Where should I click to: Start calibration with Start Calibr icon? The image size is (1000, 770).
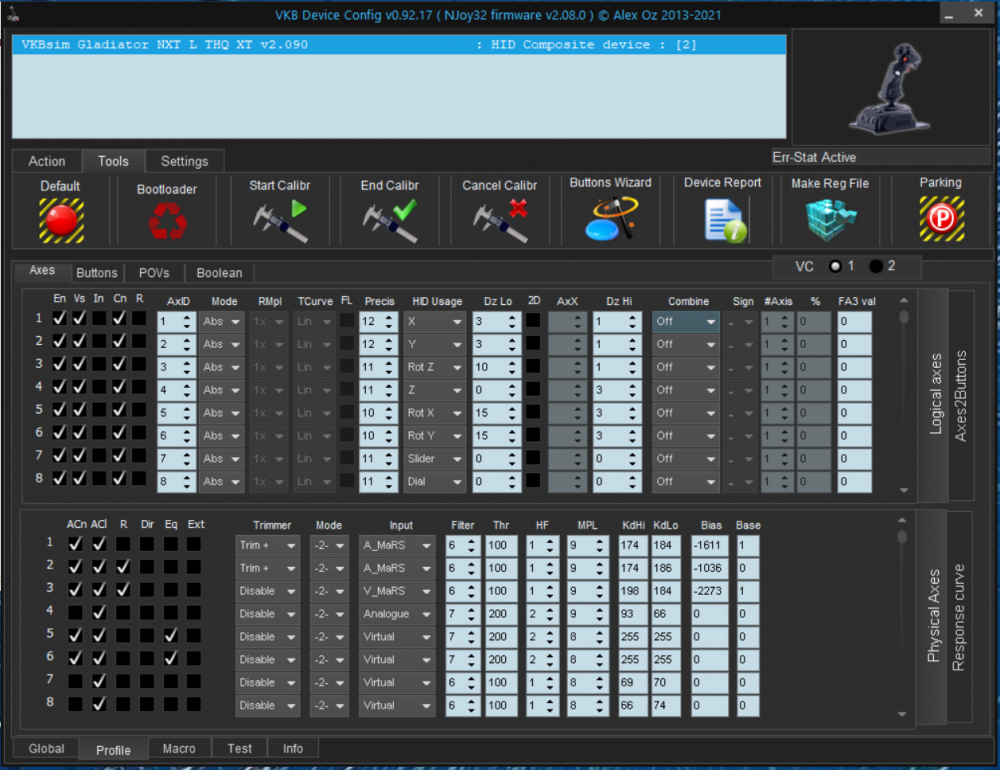[279, 220]
